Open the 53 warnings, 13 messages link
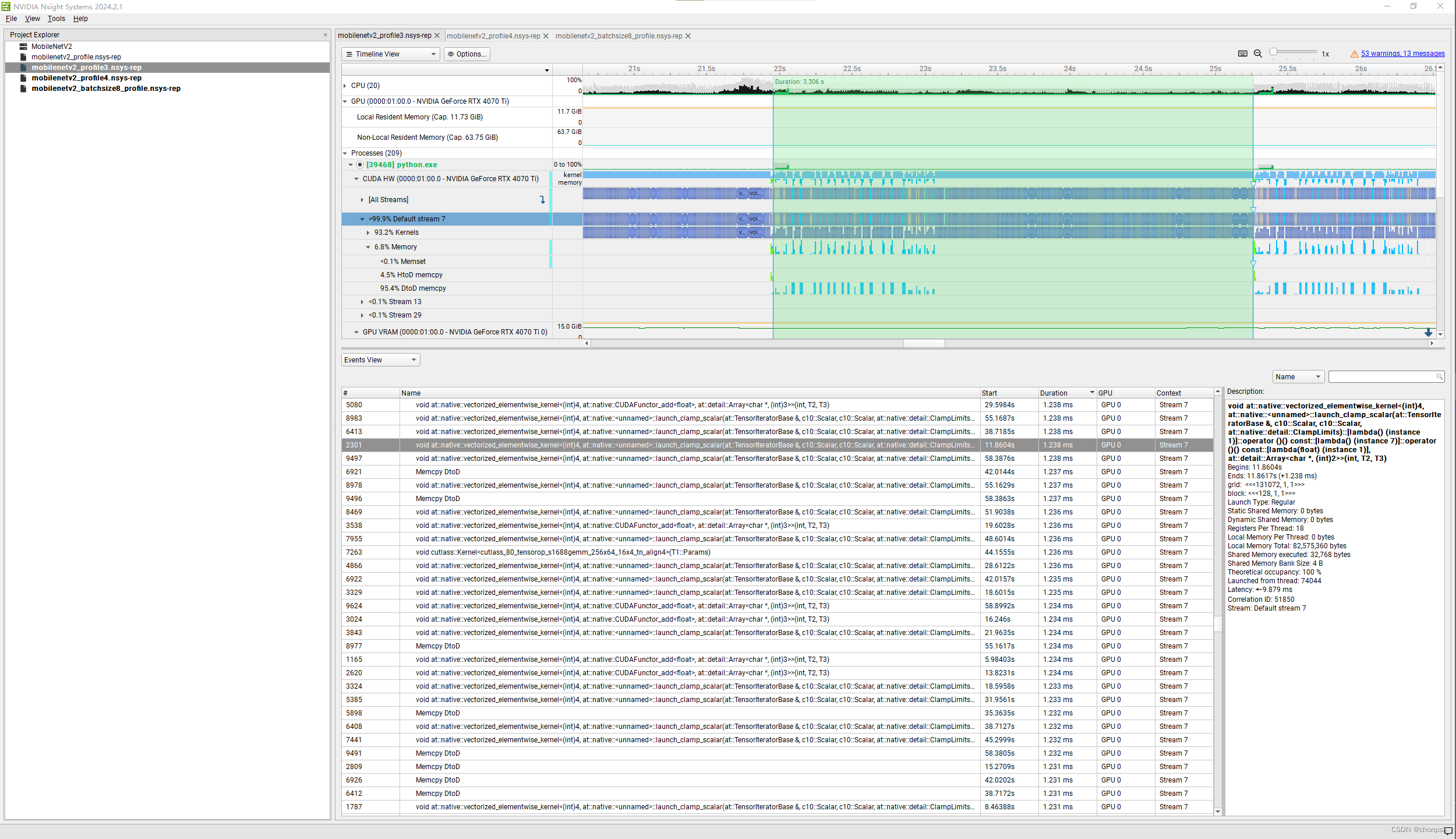The height and width of the screenshot is (839, 1456). point(1402,54)
